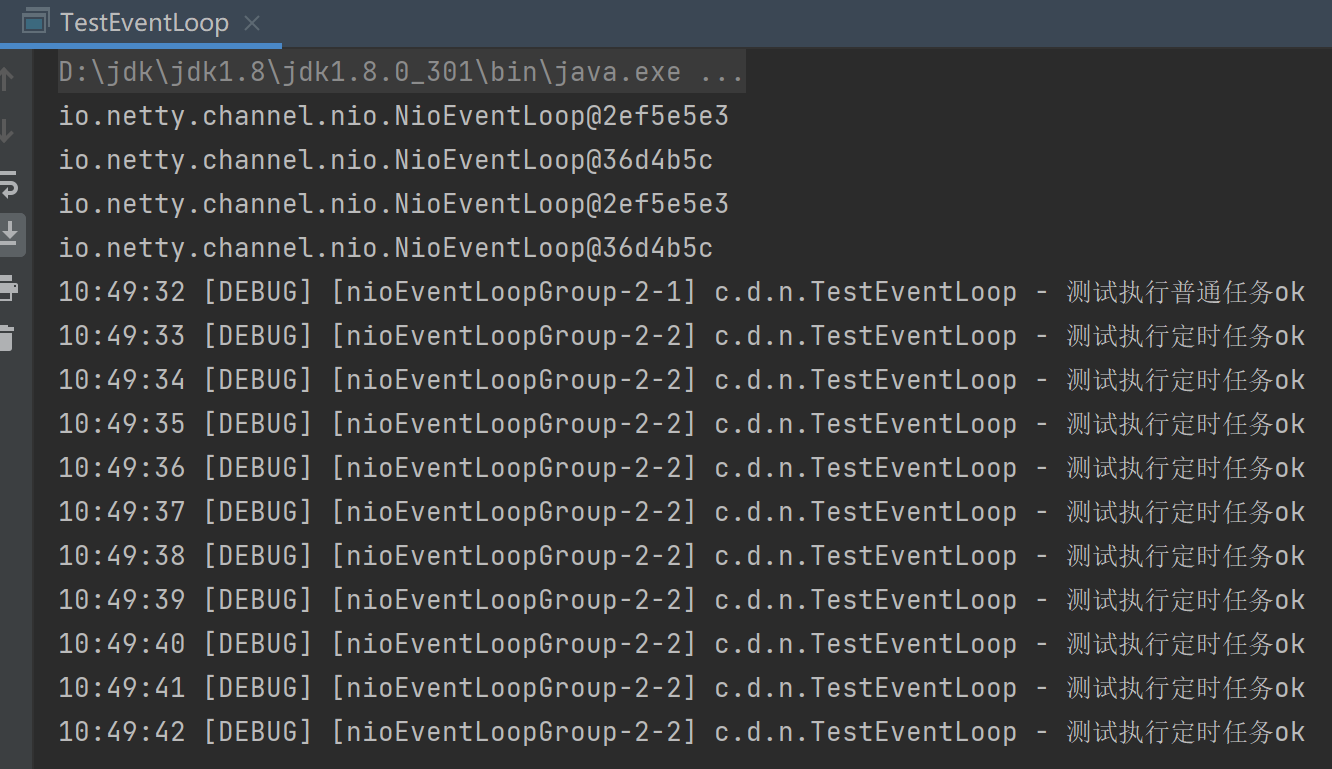
Task: Click the message text on 10:49:40 line
Action: 1185,645
